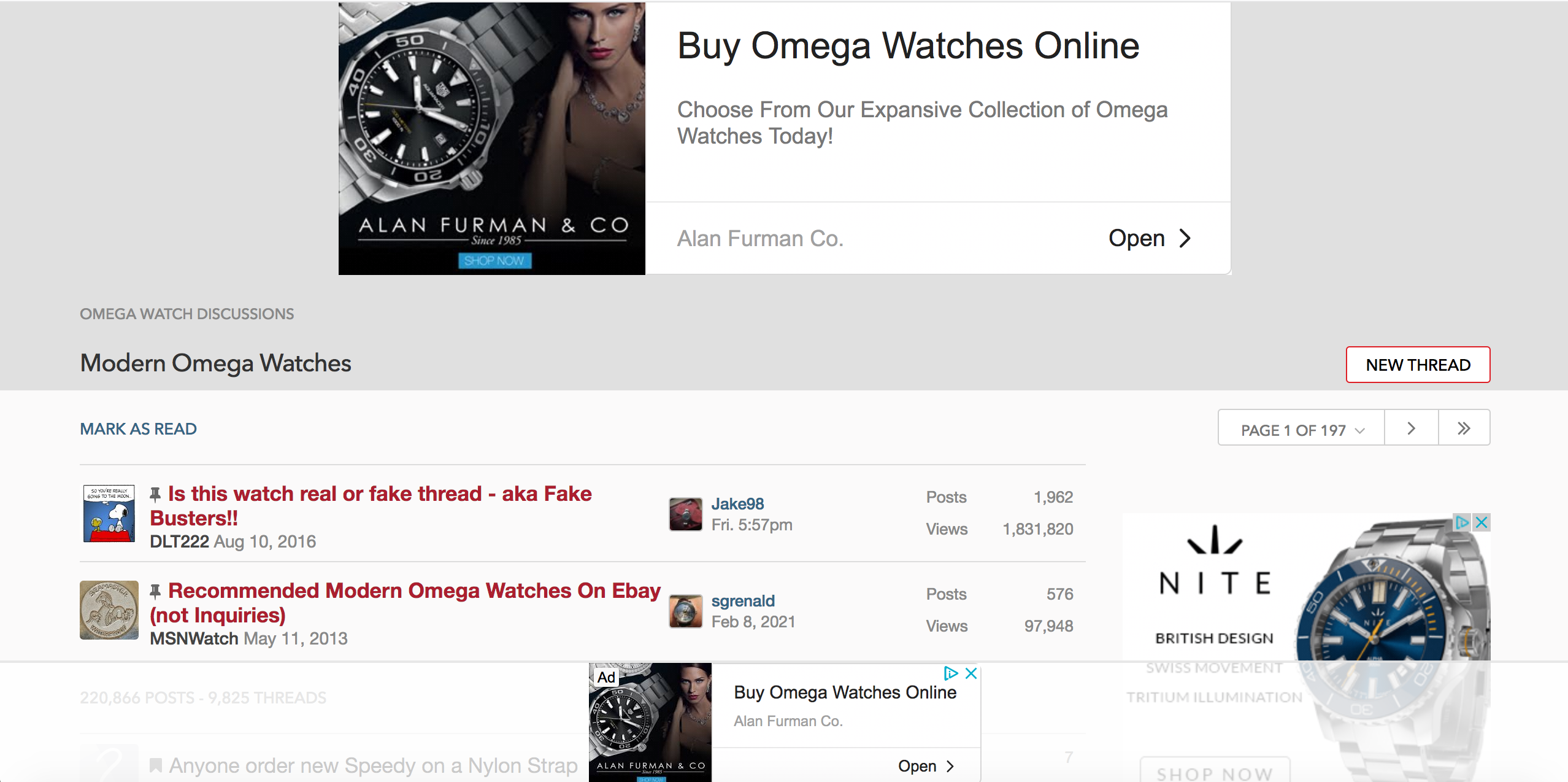The width and height of the screenshot is (1568, 782).
Task: Open Jake98's user profile link
Action: (x=737, y=503)
